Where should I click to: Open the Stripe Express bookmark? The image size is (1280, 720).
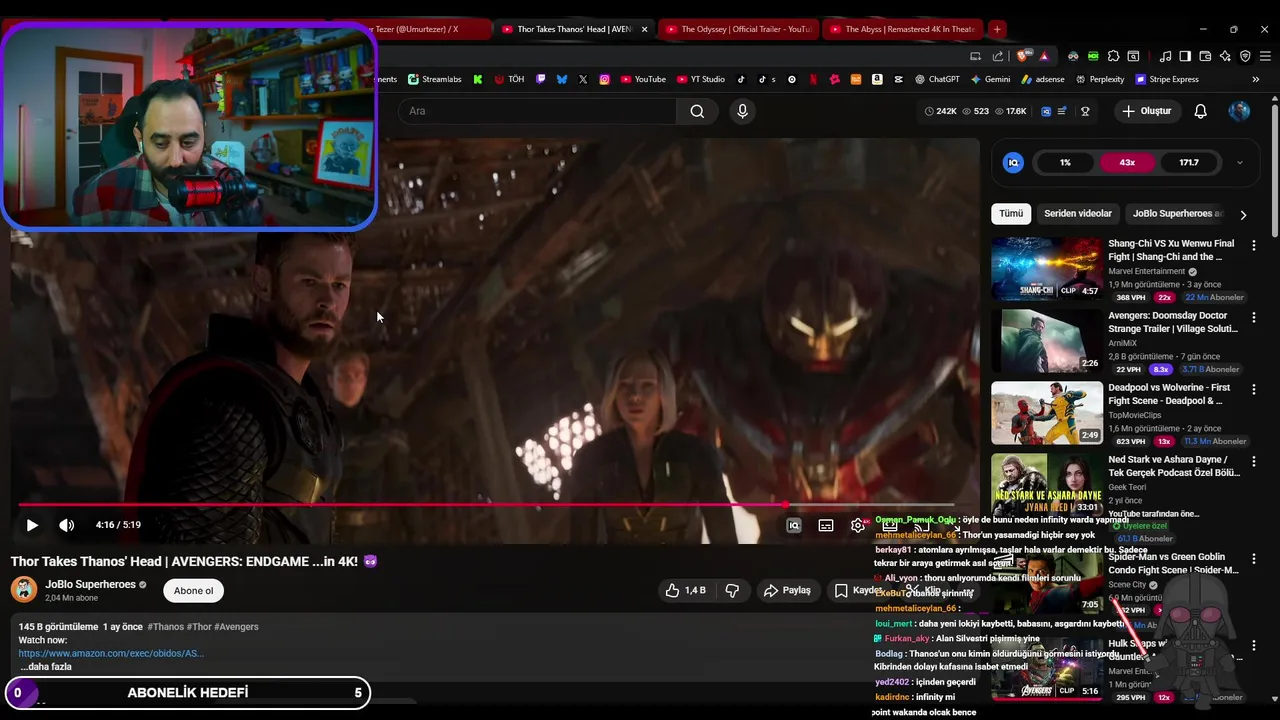click(x=1166, y=79)
